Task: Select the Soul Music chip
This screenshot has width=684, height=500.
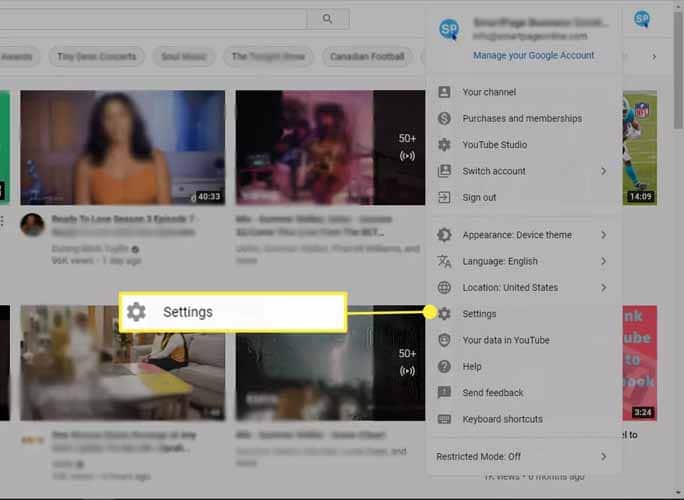Action: click(x=184, y=57)
